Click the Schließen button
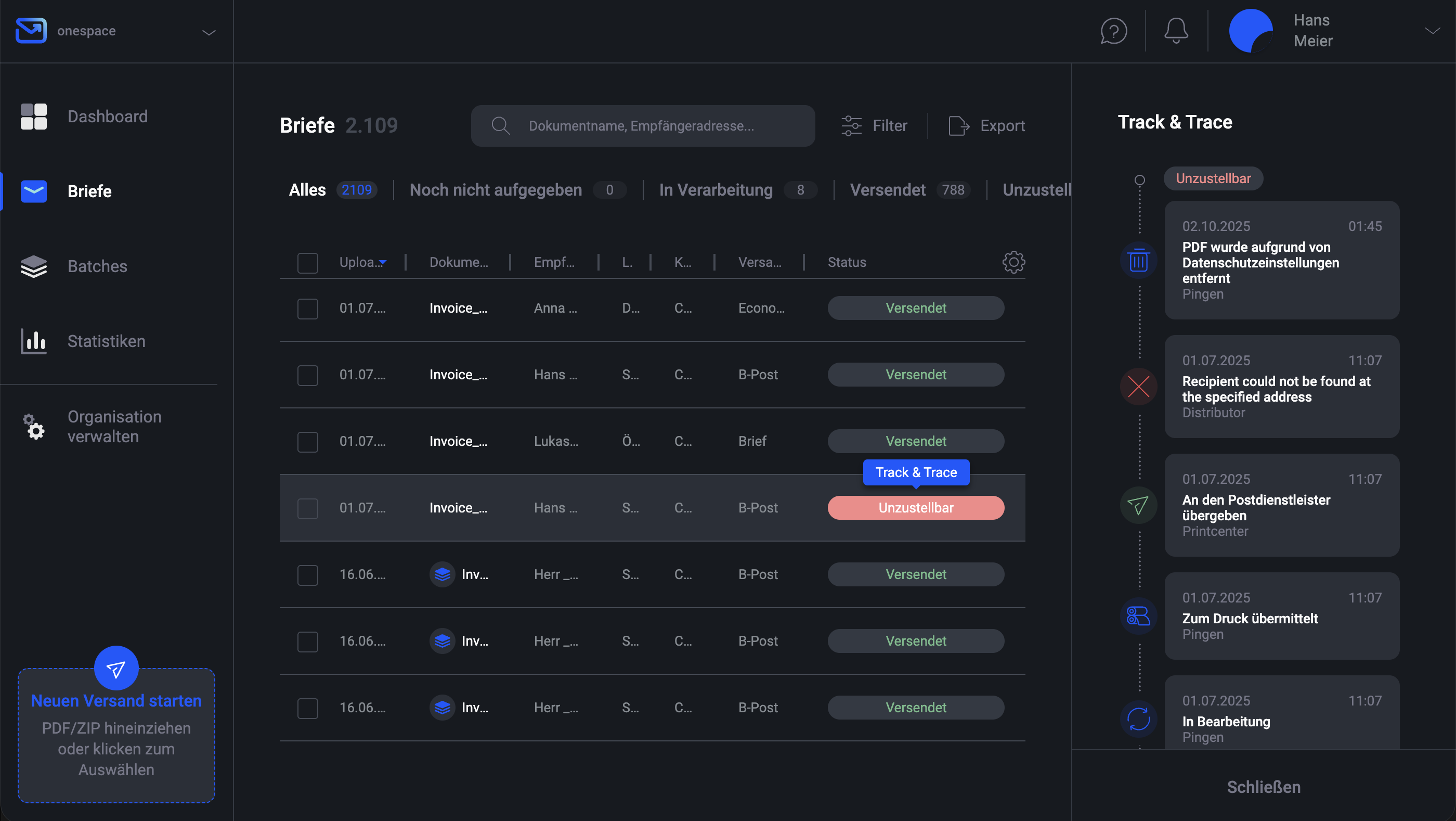Viewport: 1456px width, 821px height. click(x=1263, y=787)
